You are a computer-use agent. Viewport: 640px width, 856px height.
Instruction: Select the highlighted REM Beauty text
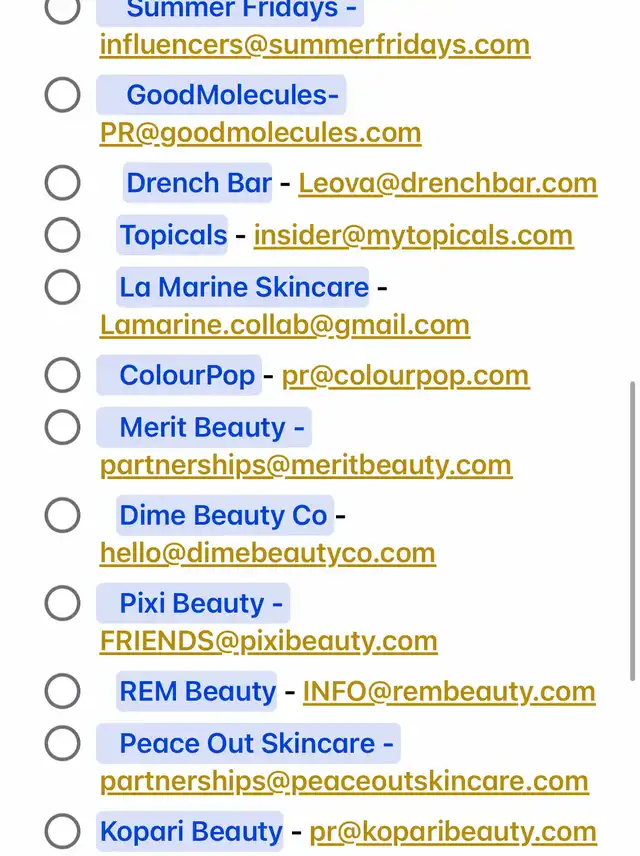point(197,691)
